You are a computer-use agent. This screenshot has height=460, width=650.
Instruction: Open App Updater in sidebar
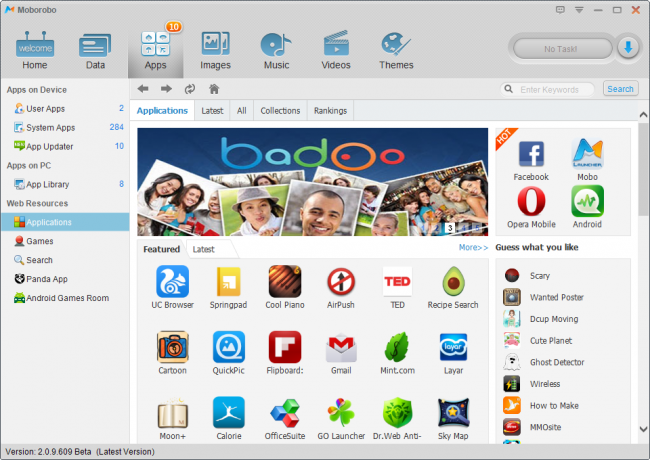tap(65, 146)
